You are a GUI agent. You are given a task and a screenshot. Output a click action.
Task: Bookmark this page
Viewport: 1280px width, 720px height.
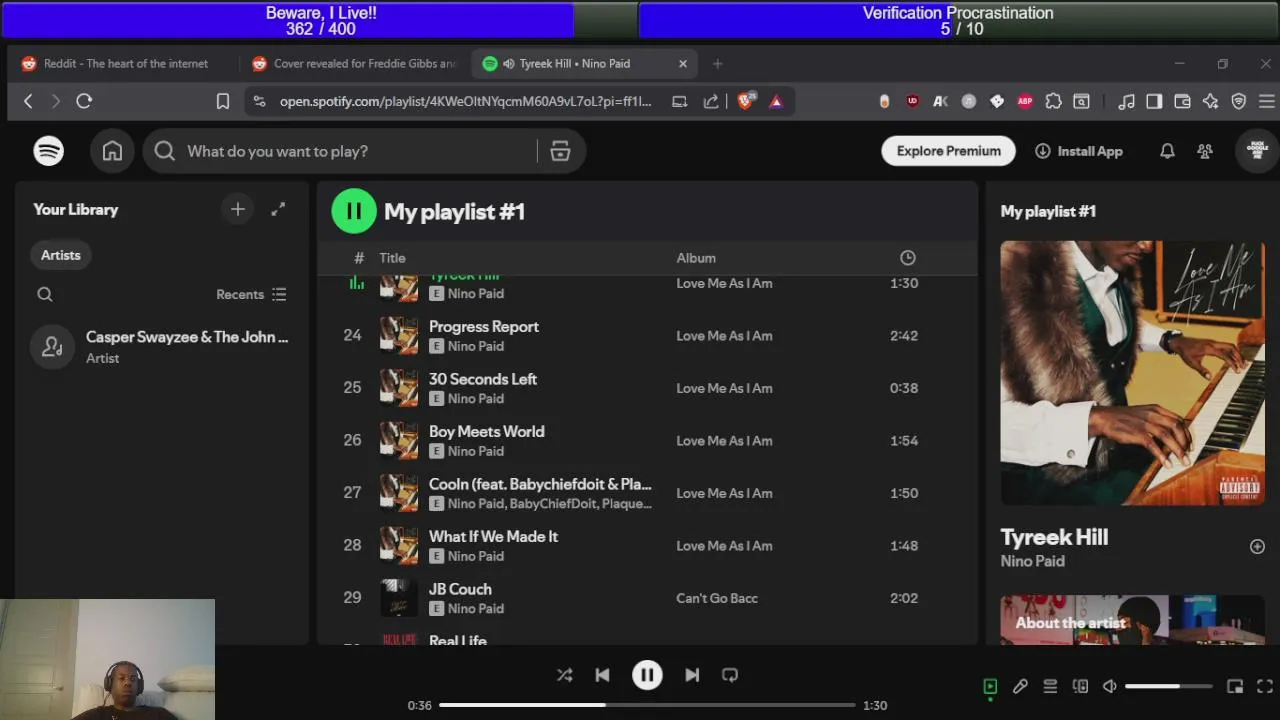coord(223,101)
